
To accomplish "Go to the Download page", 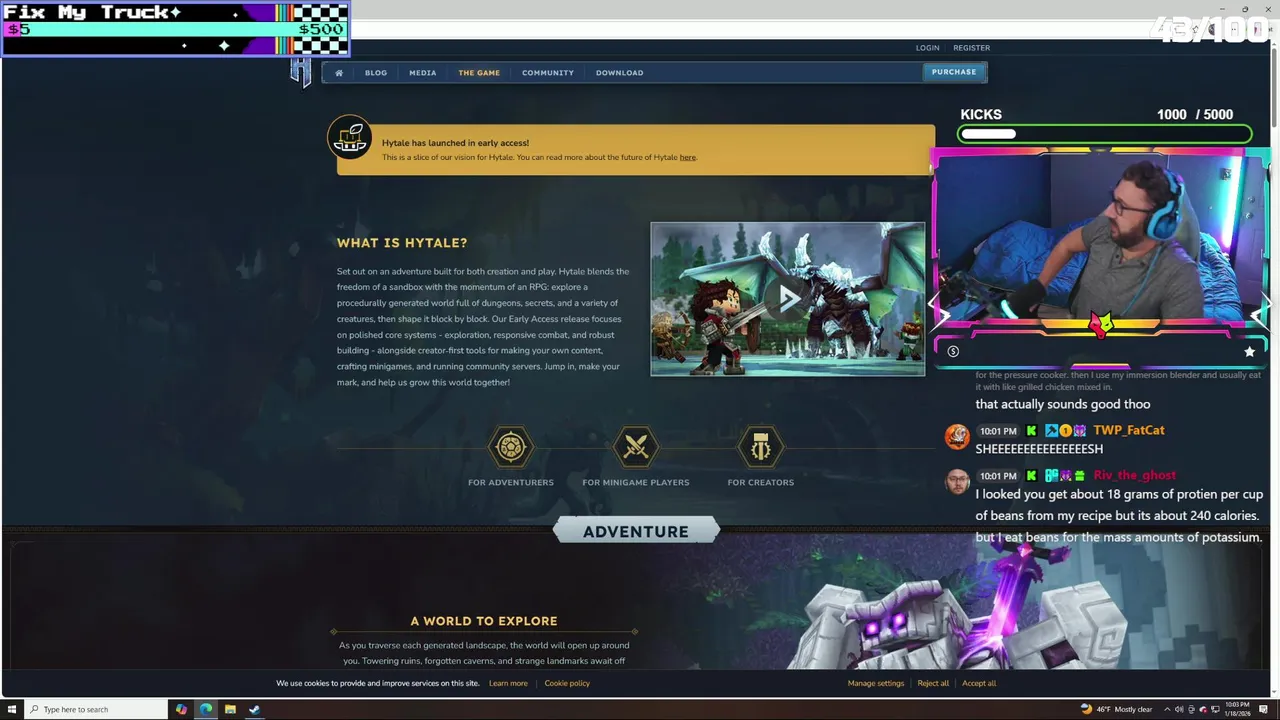I will [619, 72].
